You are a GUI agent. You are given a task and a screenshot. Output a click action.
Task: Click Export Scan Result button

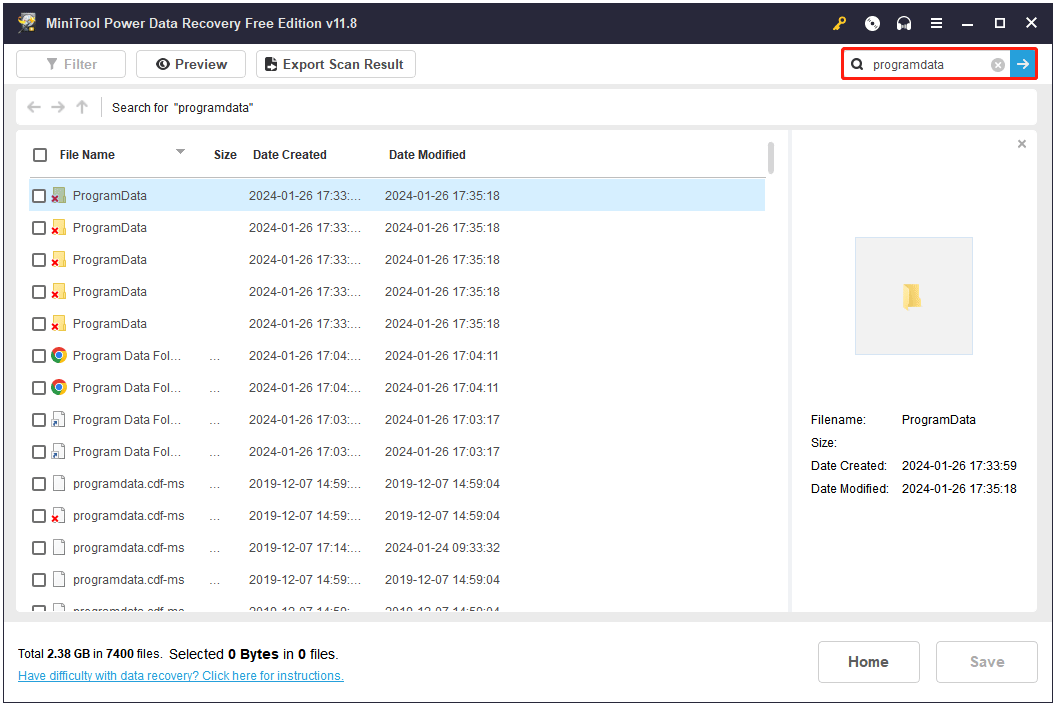[336, 64]
